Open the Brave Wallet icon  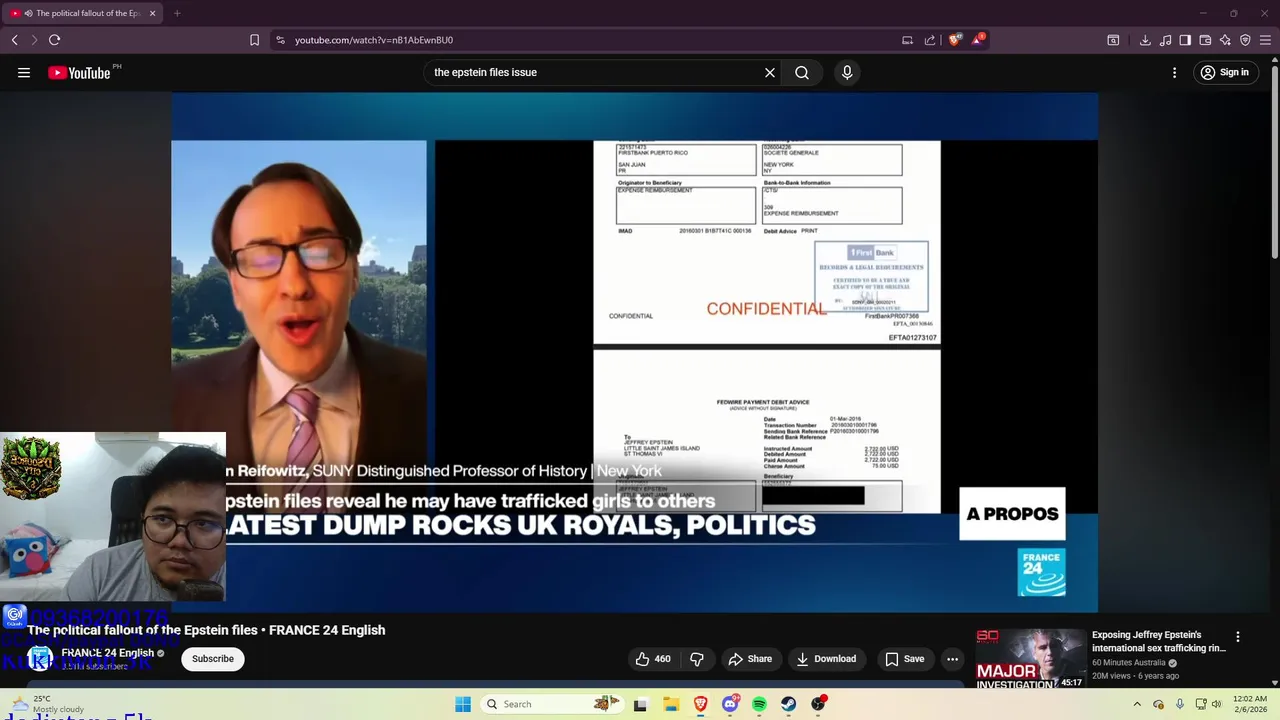coord(1205,40)
